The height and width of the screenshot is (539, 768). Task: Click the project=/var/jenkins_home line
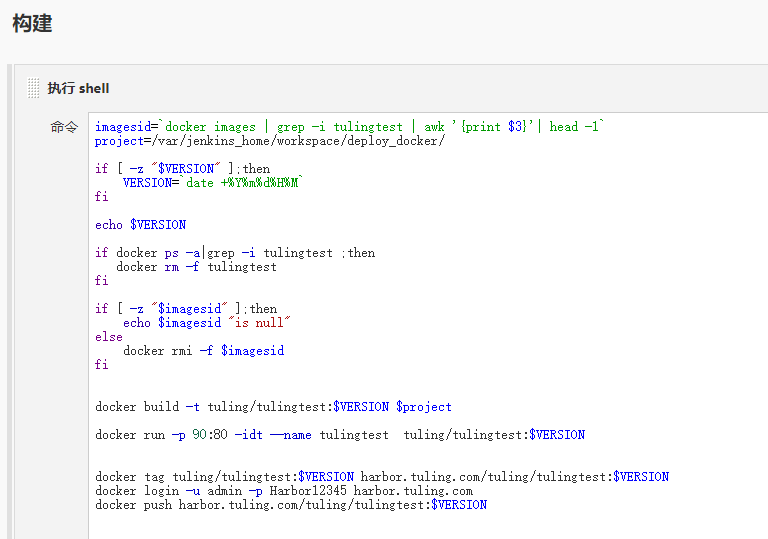[x=270, y=141]
